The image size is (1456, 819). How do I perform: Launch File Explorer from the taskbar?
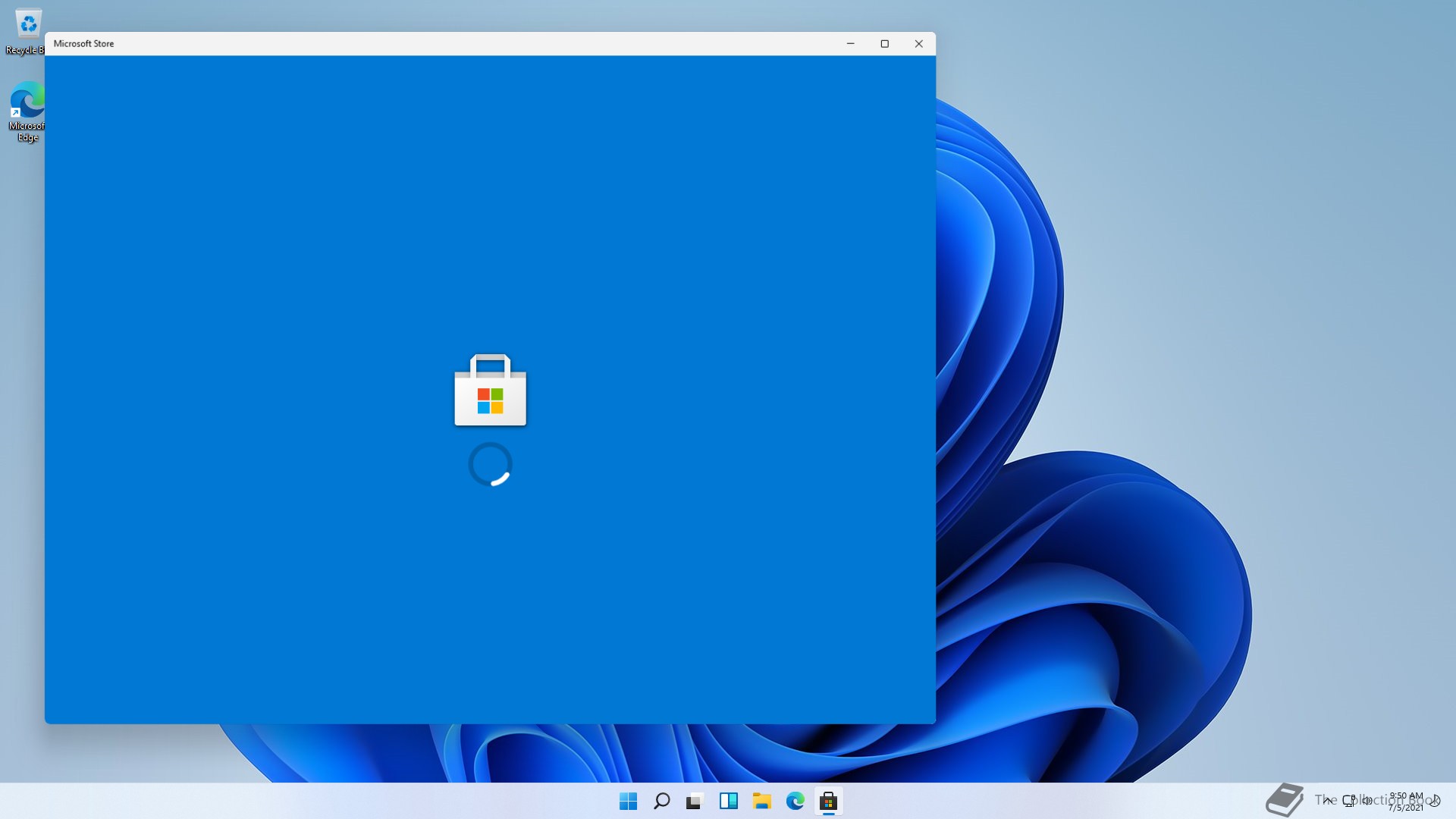point(761,801)
